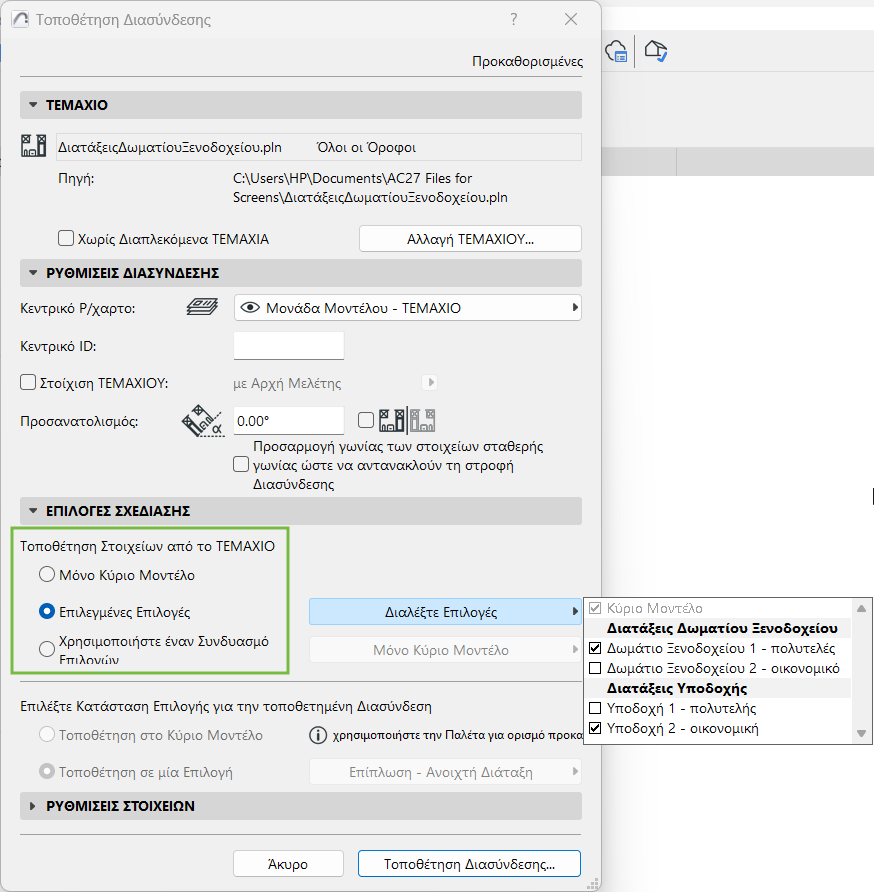Collapse the ΕΠΙΛΟΓΕΣ ΣΧΕΔΙΑΣΗΣ section
Screen dimensions: 874x892
point(33,511)
